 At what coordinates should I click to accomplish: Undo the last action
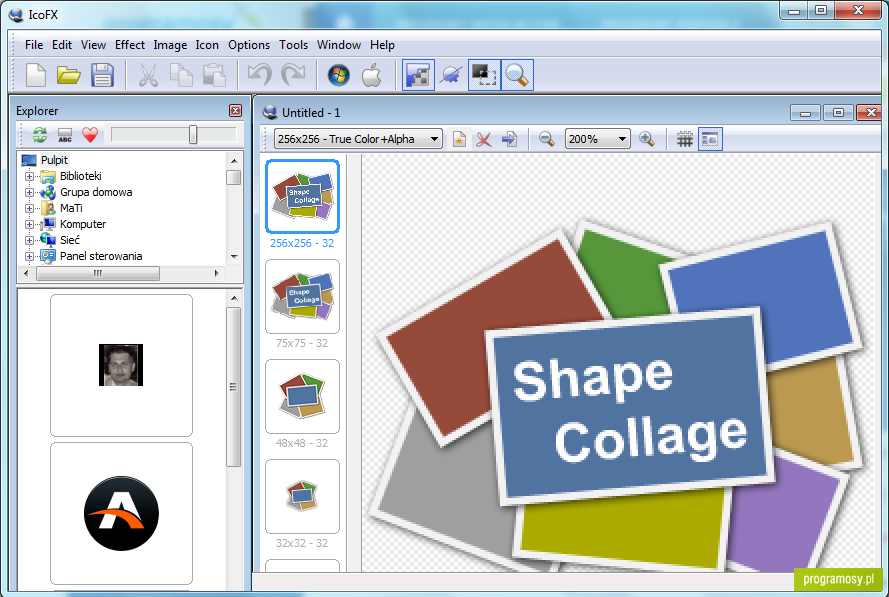point(260,75)
